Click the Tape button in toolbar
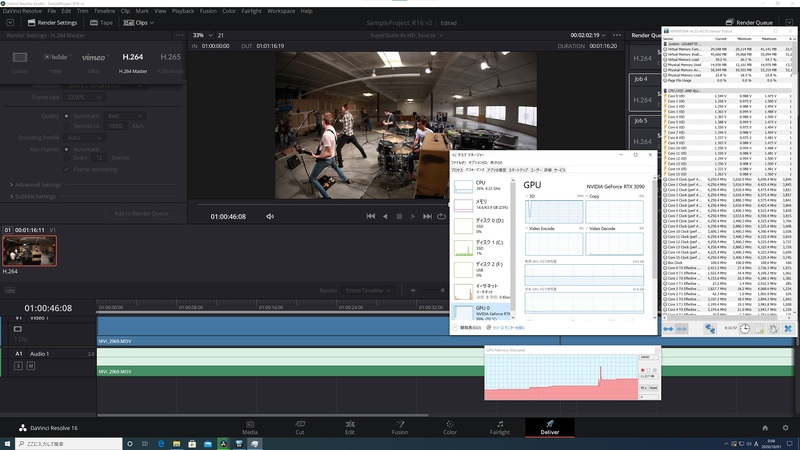800x450 pixels. pyautogui.click(x=101, y=22)
